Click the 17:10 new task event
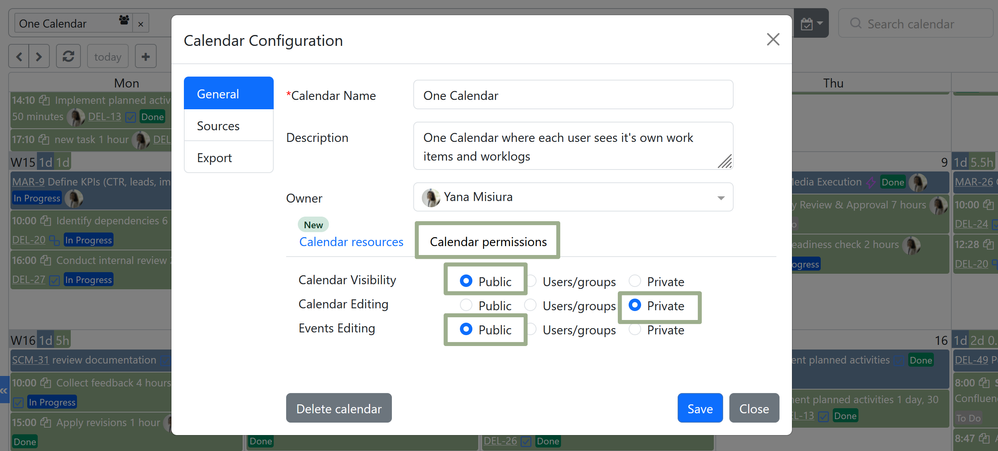The image size is (998, 451). [x=91, y=139]
